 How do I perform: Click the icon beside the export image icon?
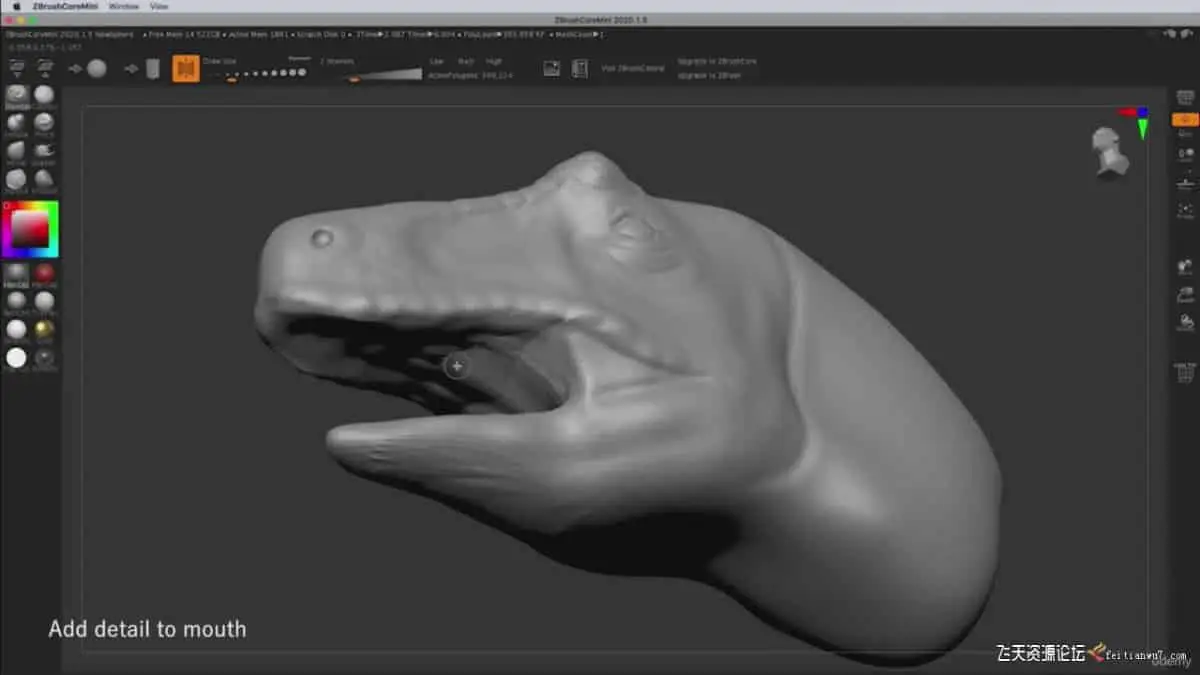click(580, 68)
